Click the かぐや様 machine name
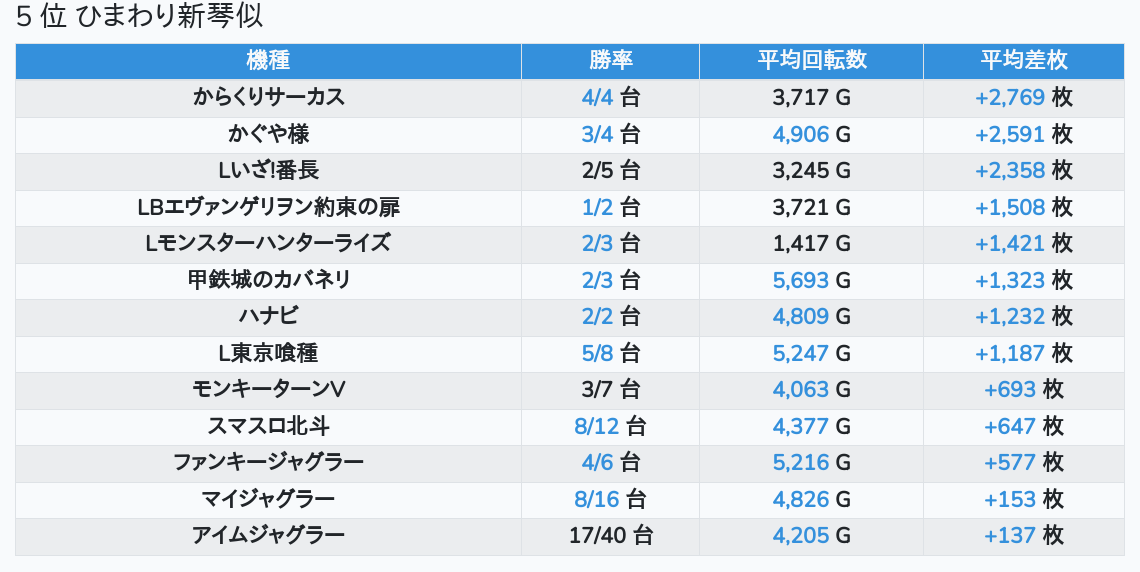Screen dimensions: 1140x572 click(x=268, y=134)
